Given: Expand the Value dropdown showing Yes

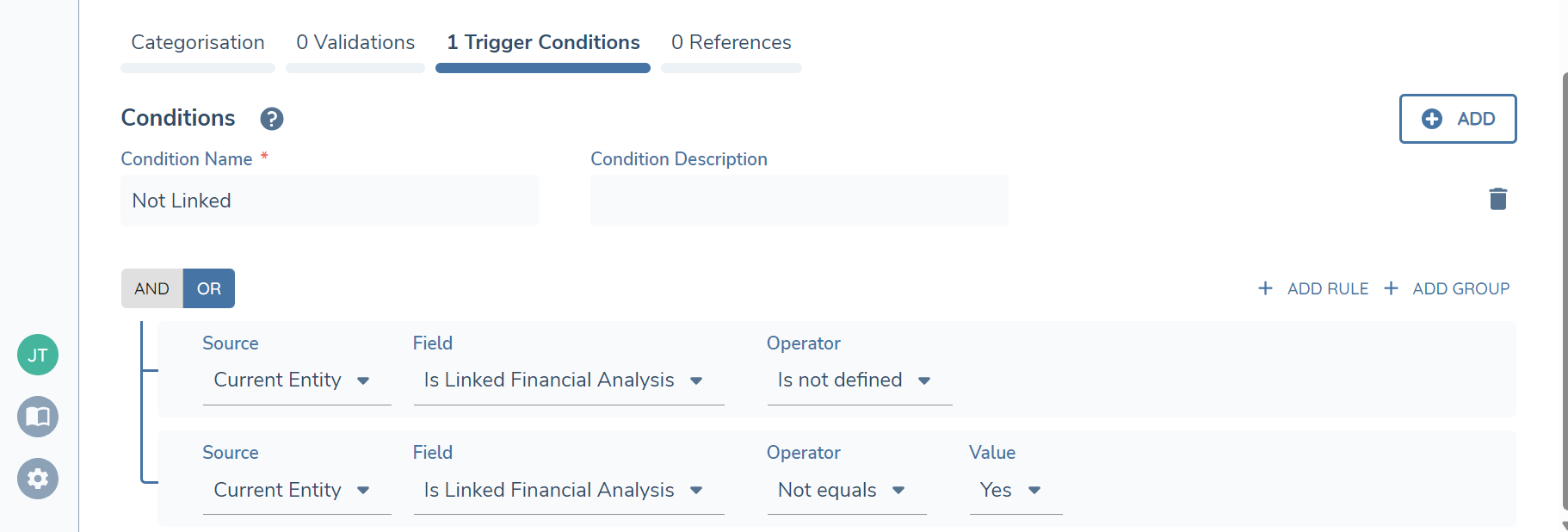Looking at the screenshot, I should tap(1015, 490).
